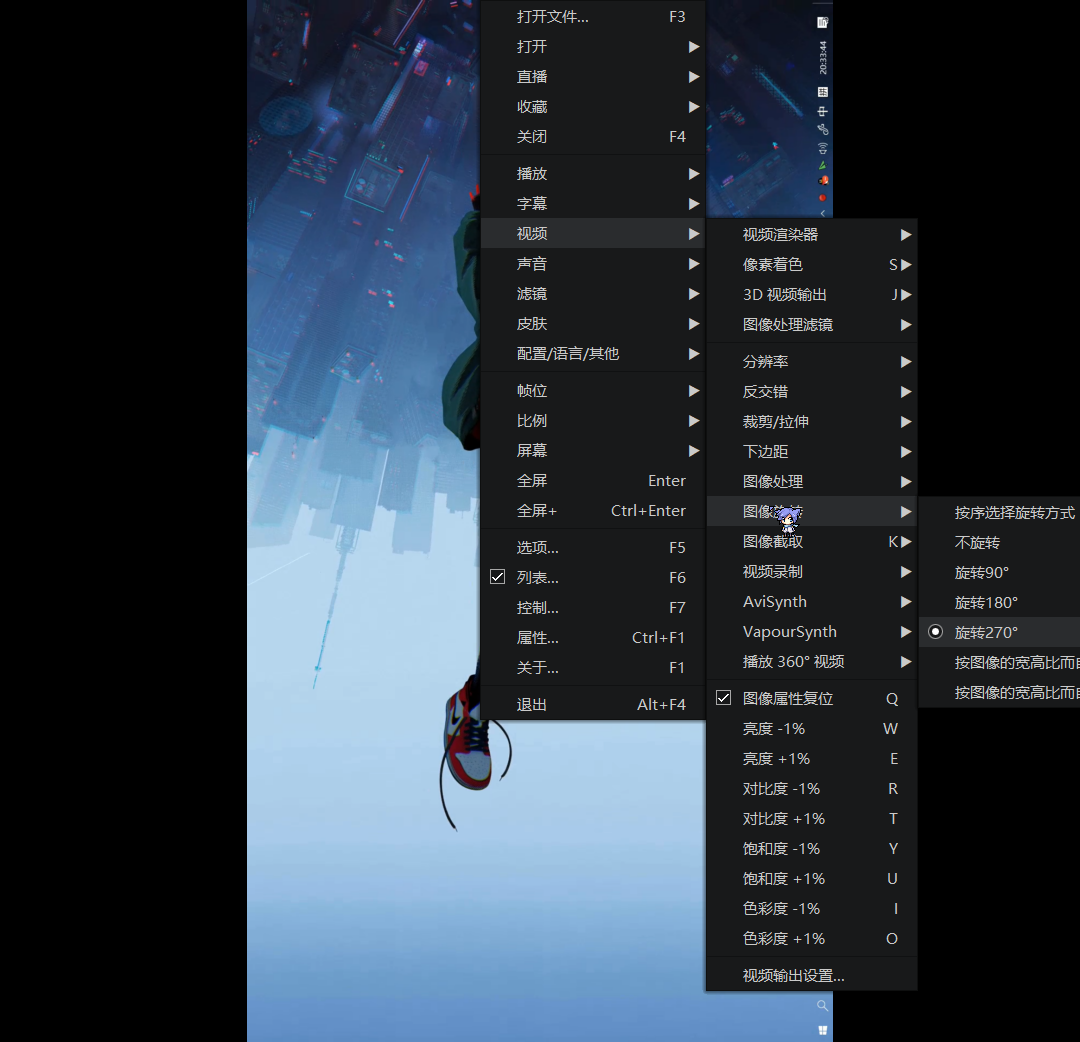Open the AviSynth submenu

tap(811, 602)
